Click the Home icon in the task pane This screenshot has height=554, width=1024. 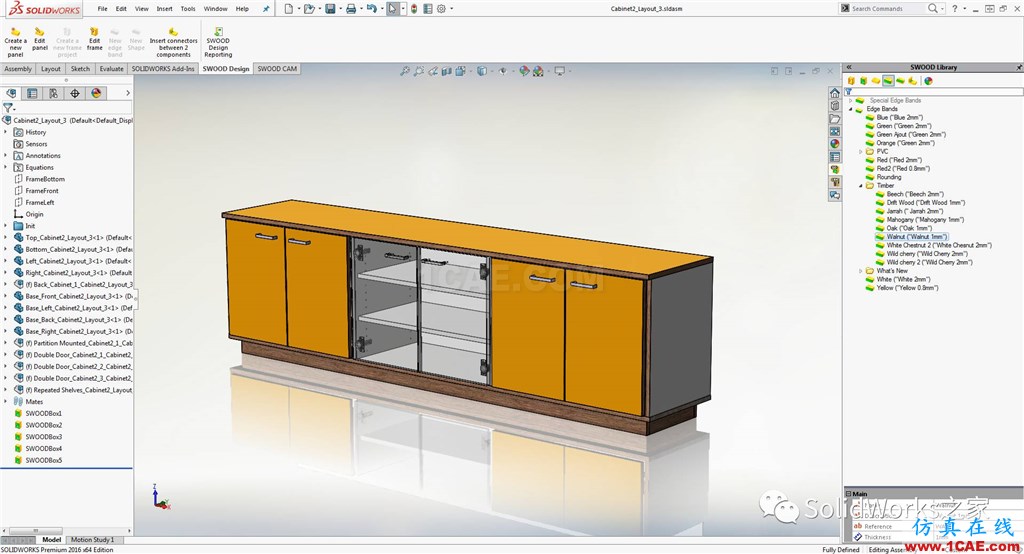click(x=835, y=93)
